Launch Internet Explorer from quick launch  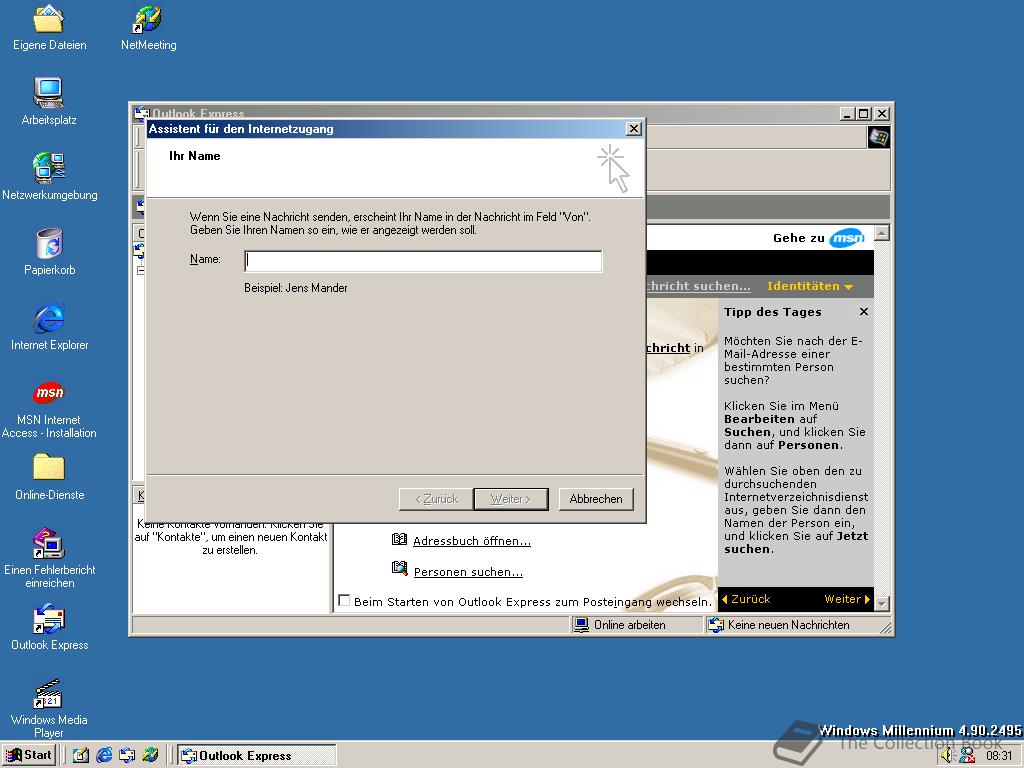pyautogui.click(x=104, y=755)
